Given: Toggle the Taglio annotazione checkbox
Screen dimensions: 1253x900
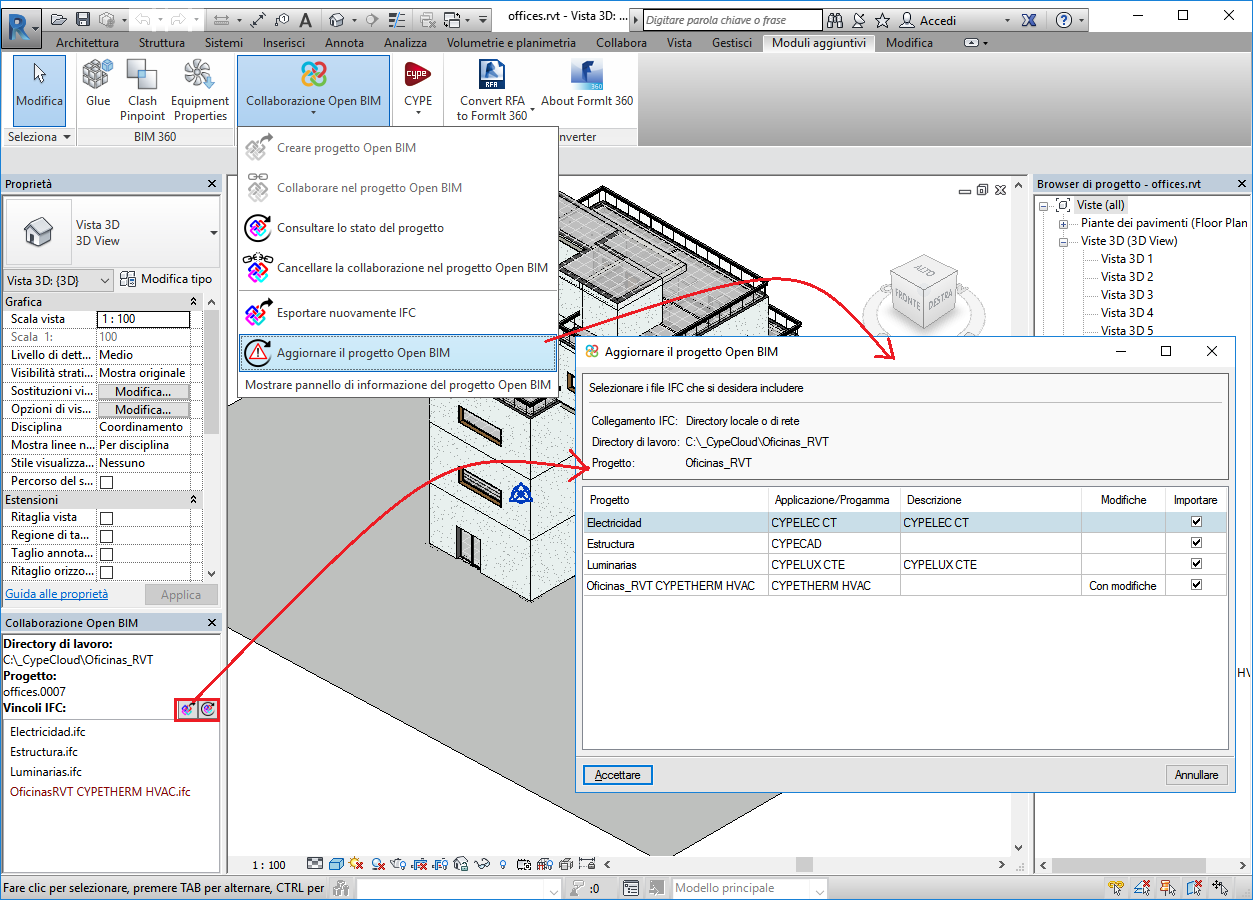Looking at the screenshot, I should pyautogui.click(x=106, y=554).
